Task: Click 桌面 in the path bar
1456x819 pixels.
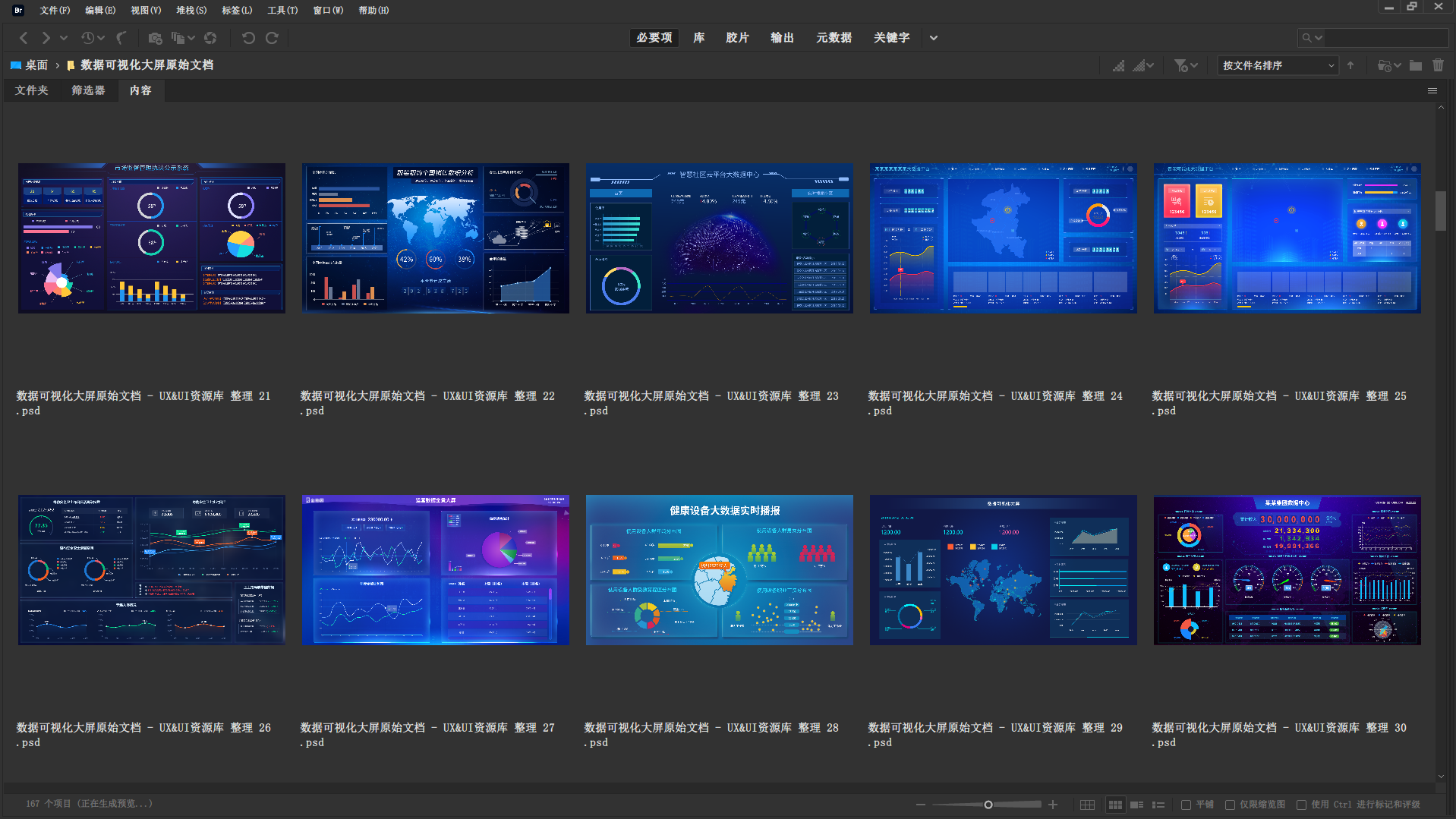Action: click(36, 65)
